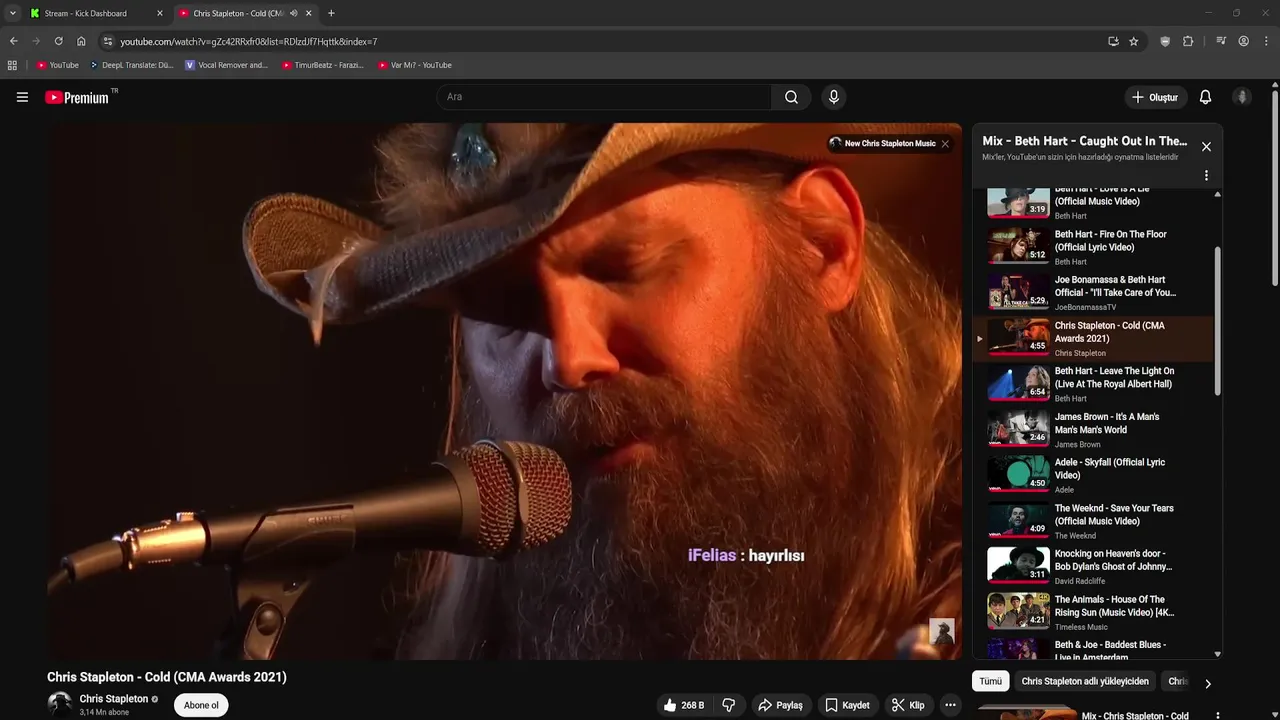This screenshot has height=720, width=1280.
Task: Dismiss the New Chris Stapleton Music card
Action: tap(945, 144)
